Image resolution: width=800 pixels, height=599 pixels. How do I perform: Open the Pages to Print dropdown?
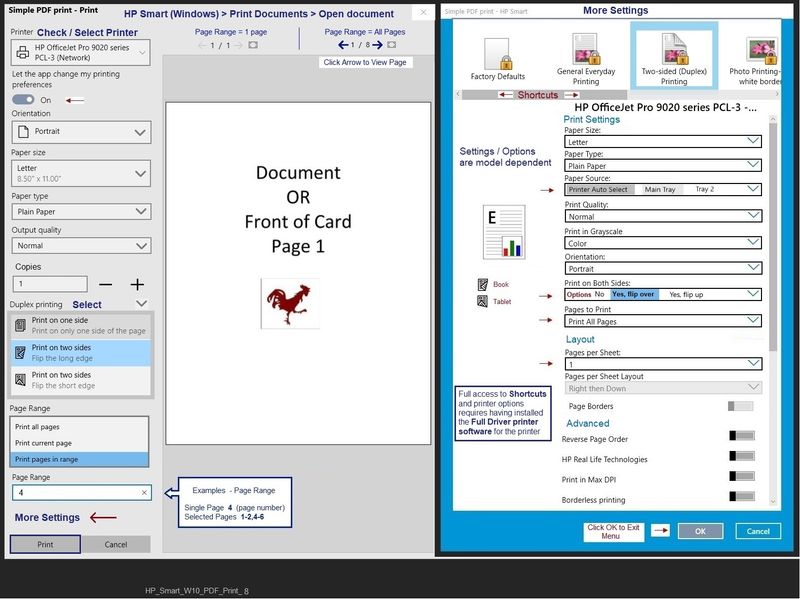(663, 321)
